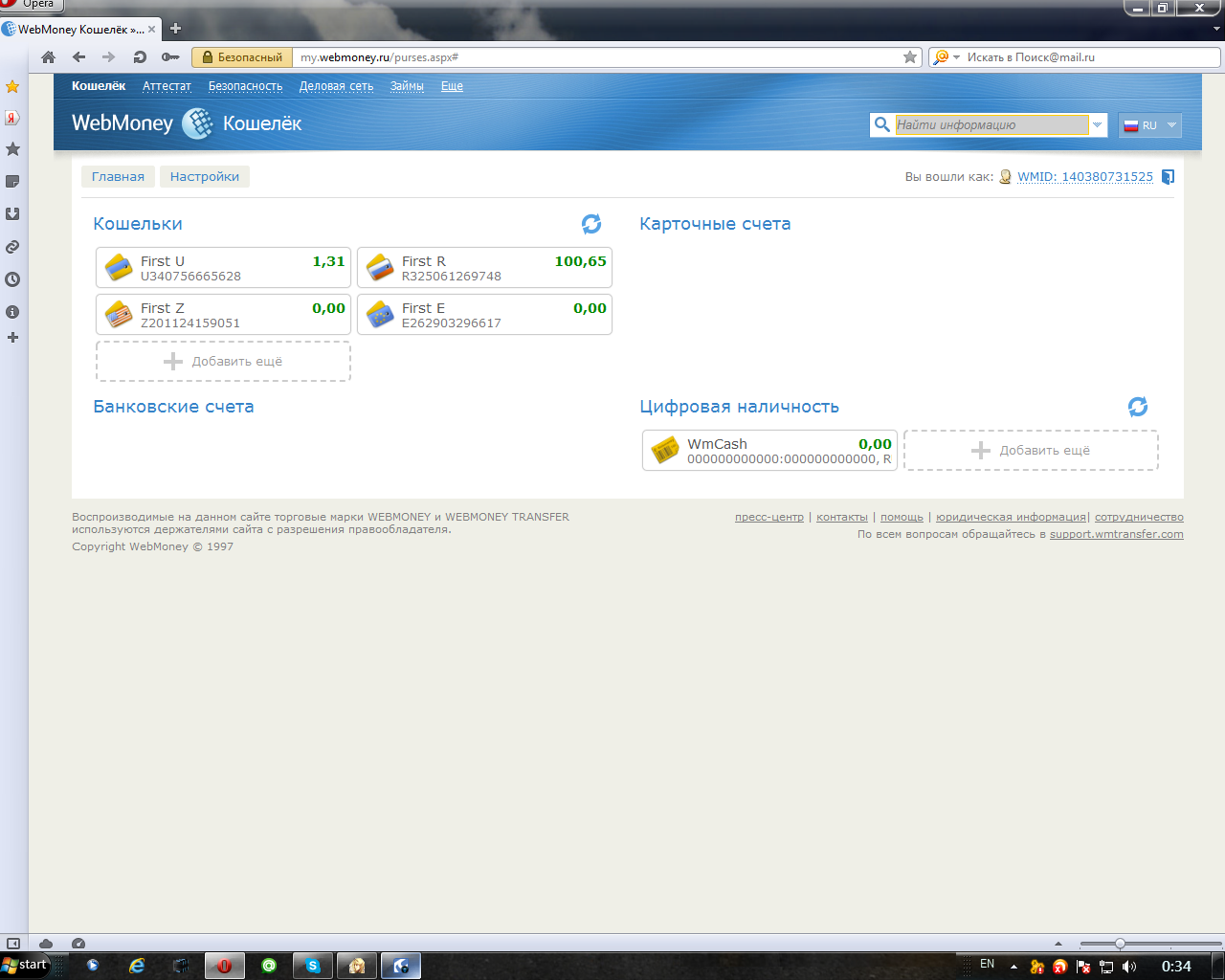Open the юридическая информация footer link
The height and width of the screenshot is (980, 1225).
pos(1011,517)
